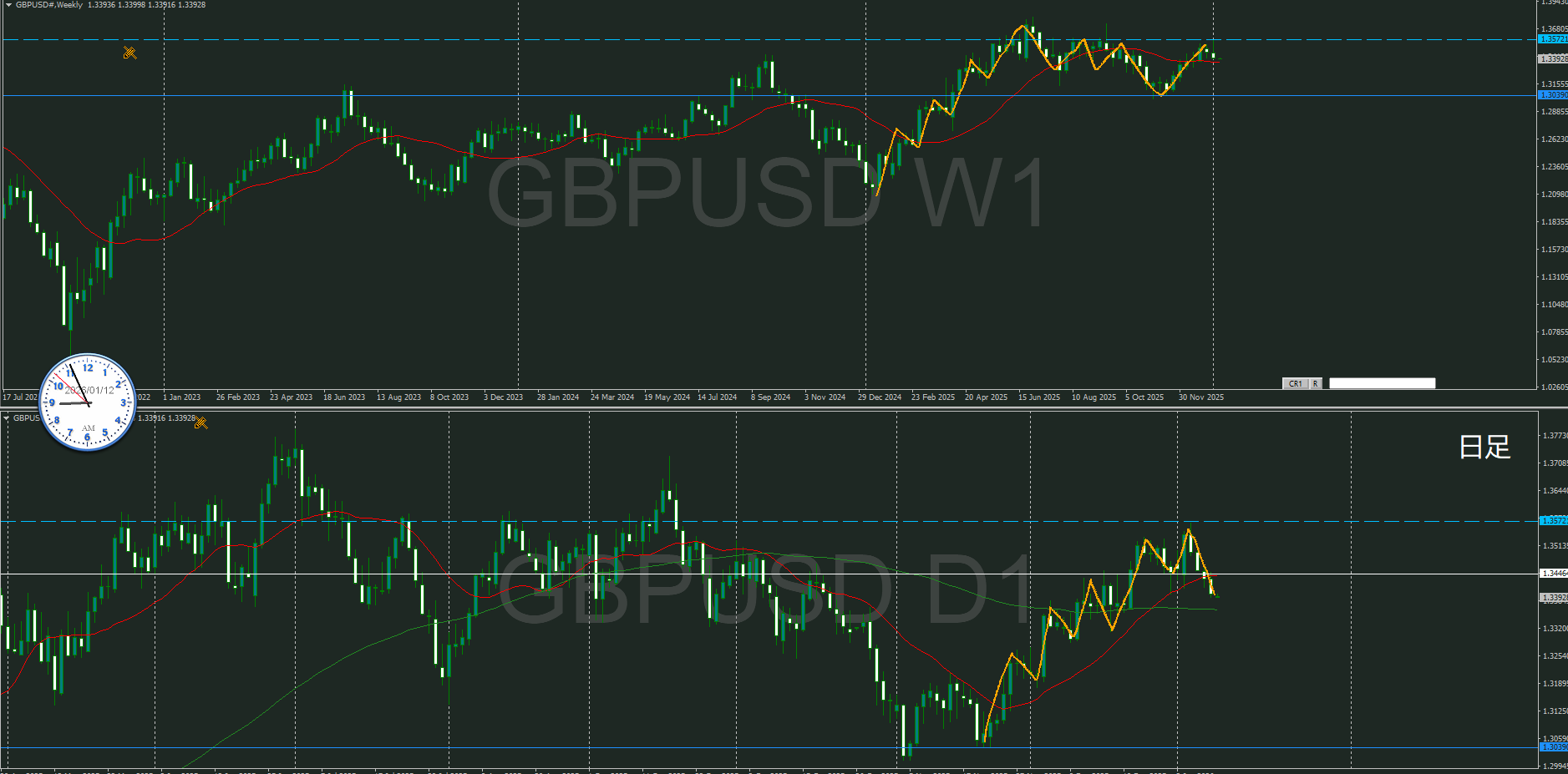Select the GBPUSD D1 watermark text
Image resolution: width=1568 pixels, height=774 pixels.
pos(765,589)
